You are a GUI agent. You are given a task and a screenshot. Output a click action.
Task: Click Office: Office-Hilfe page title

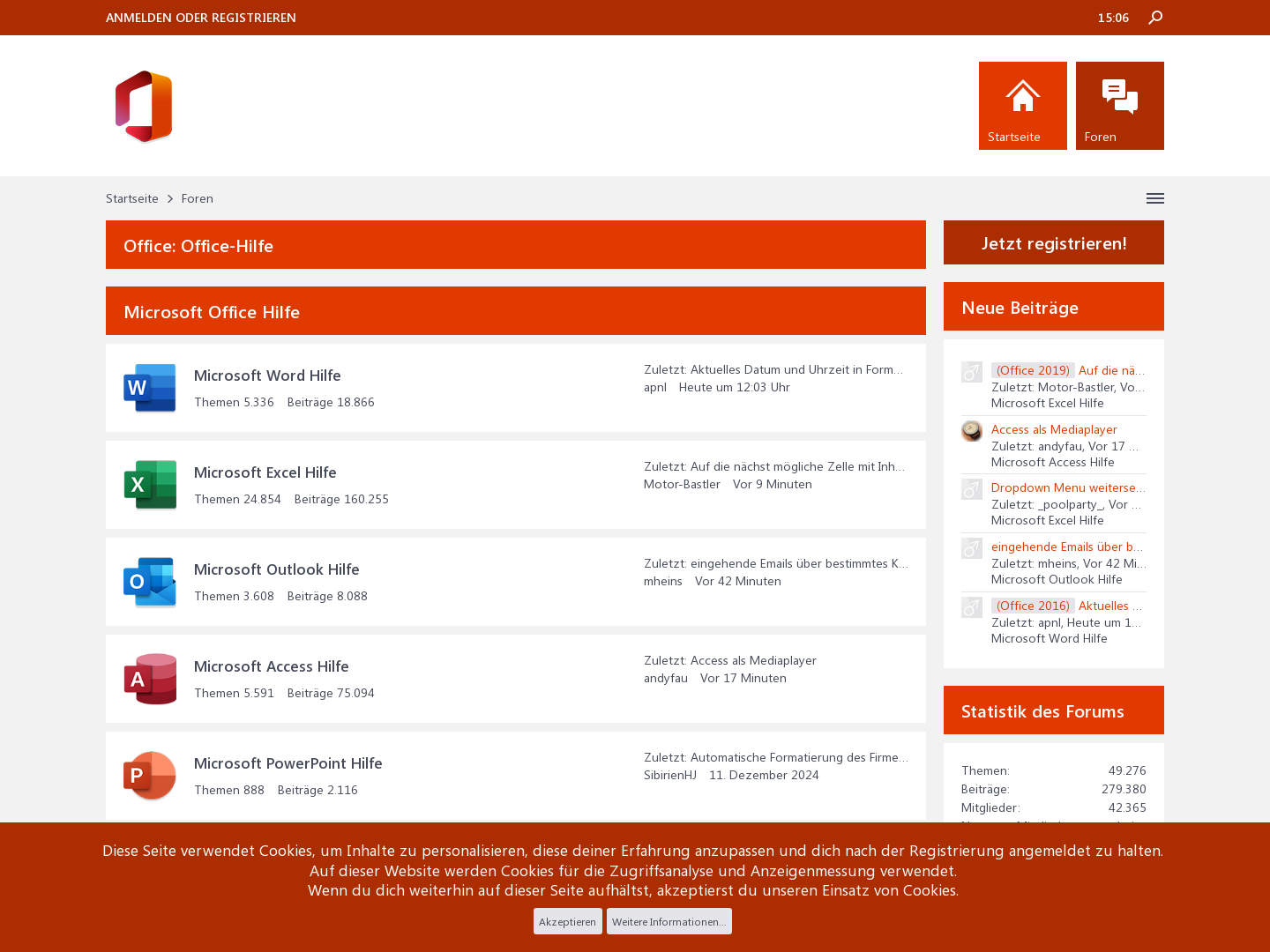click(198, 246)
